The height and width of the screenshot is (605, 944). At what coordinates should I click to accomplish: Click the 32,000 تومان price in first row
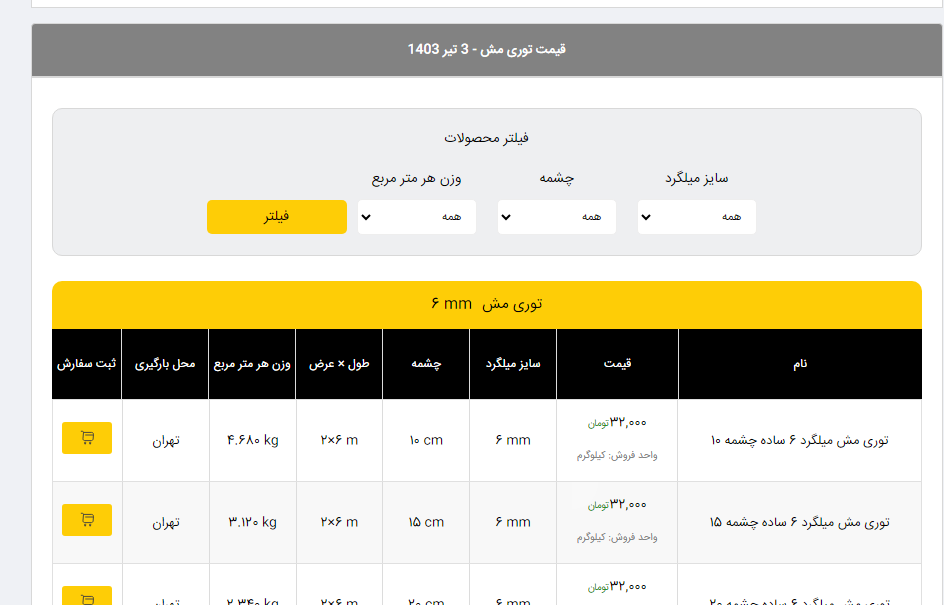[617, 423]
